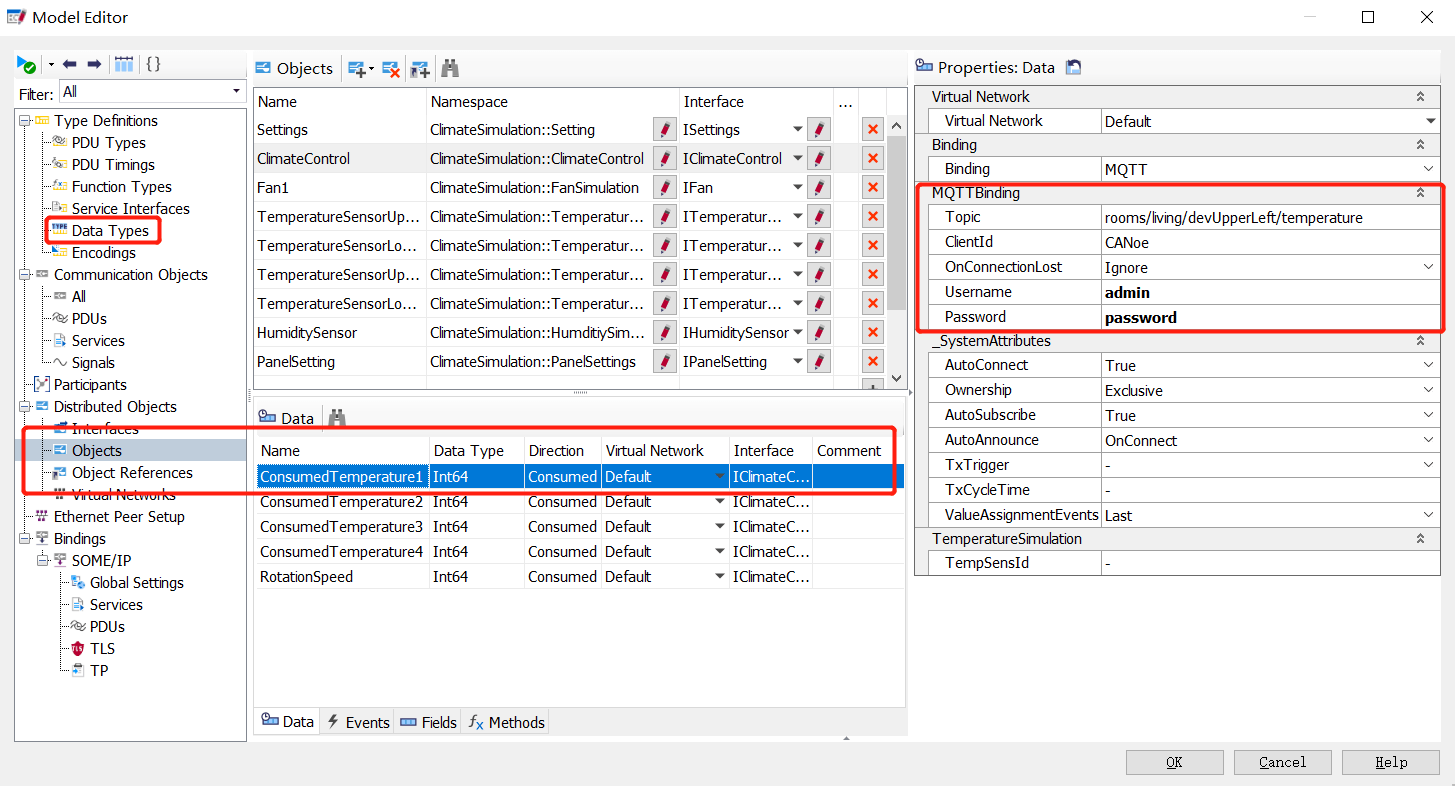Click the binoculars search icon in Objects toolbar

pos(450,69)
